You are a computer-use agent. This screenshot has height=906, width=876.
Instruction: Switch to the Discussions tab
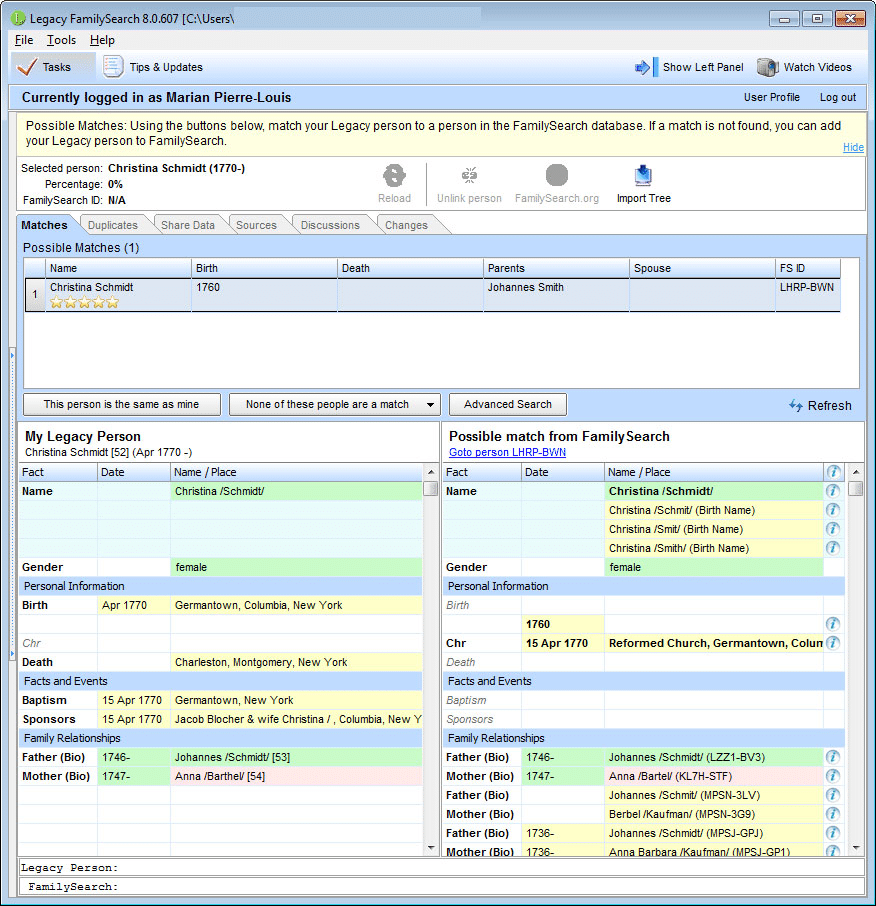point(330,225)
